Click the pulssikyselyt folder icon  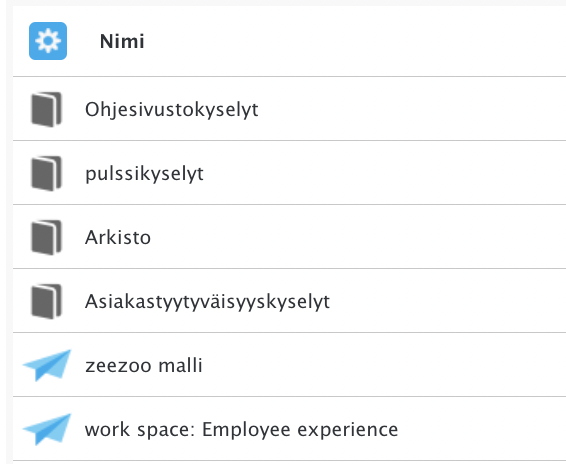[47, 173]
